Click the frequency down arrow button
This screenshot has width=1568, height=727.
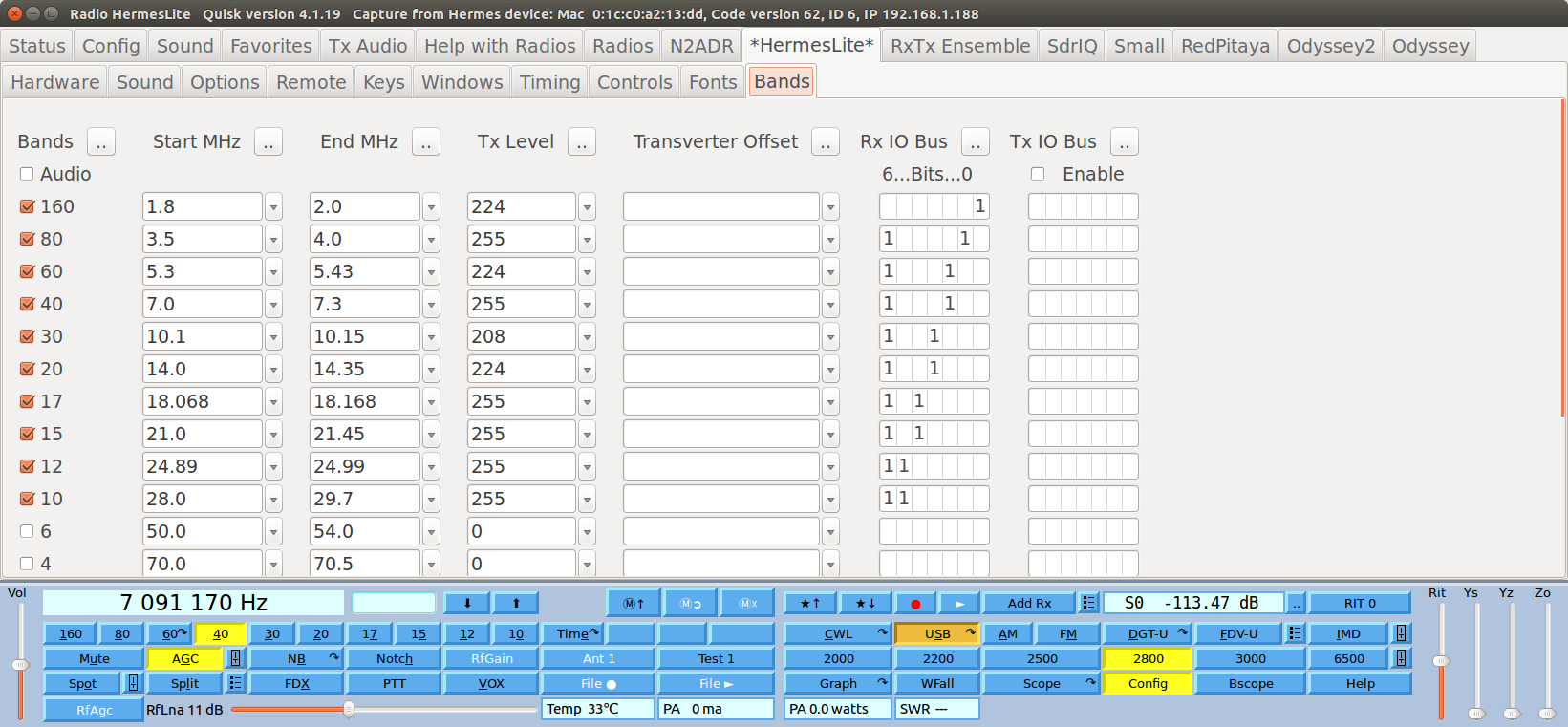pos(467,603)
